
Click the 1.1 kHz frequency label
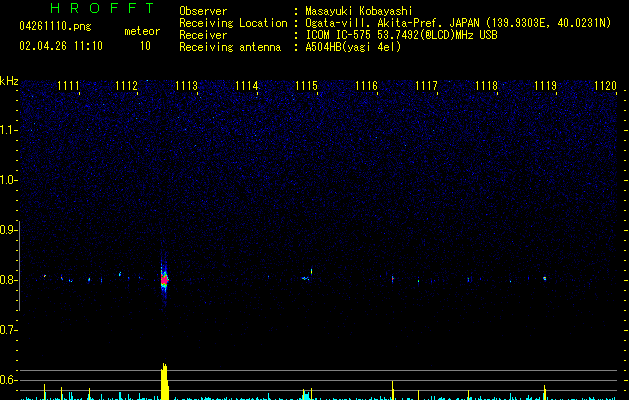[x=7, y=130]
